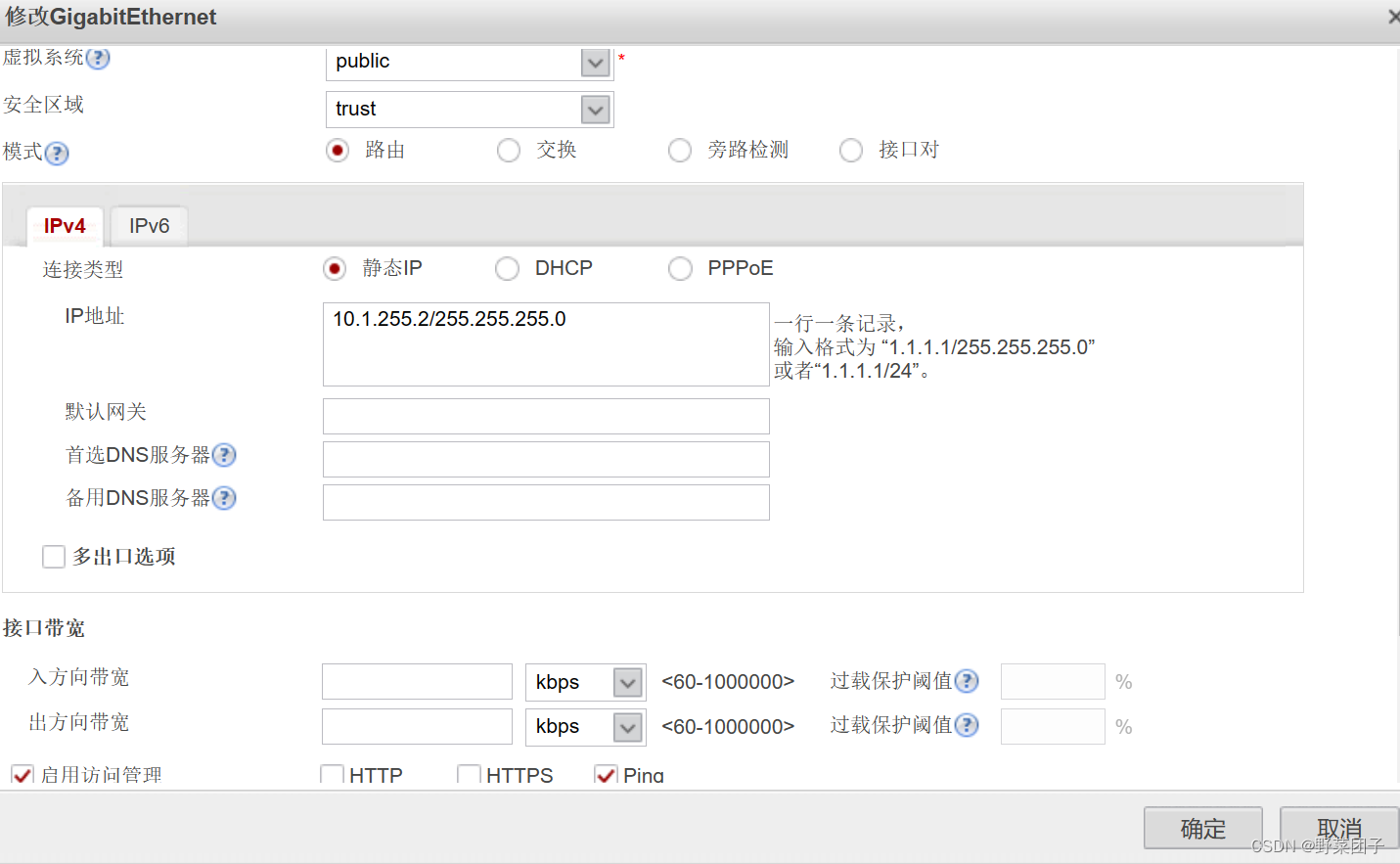Focus the 默认网关 input field
Image resolution: width=1400 pixels, height=864 pixels.
pyautogui.click(x=546, y=416)
